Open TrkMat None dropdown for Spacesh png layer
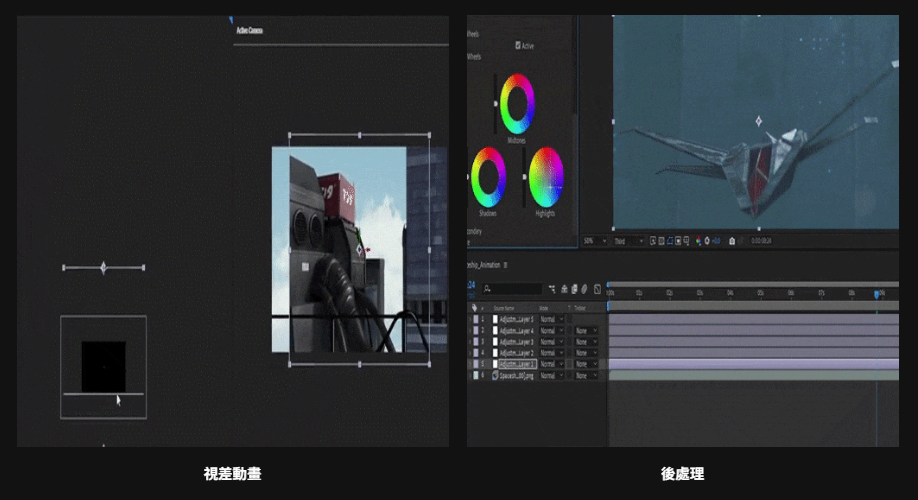The image size is (918, 500). 586,375
